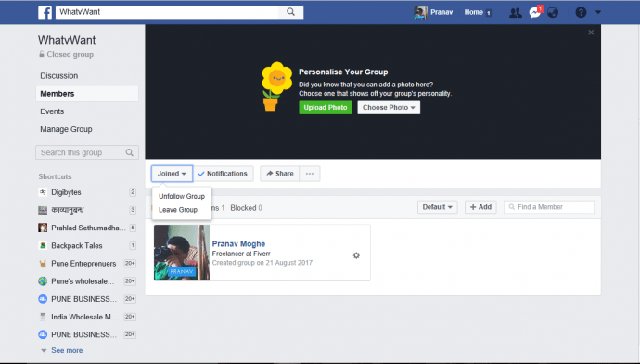
Task: Click the Add member button
Action: click(481, 207)
